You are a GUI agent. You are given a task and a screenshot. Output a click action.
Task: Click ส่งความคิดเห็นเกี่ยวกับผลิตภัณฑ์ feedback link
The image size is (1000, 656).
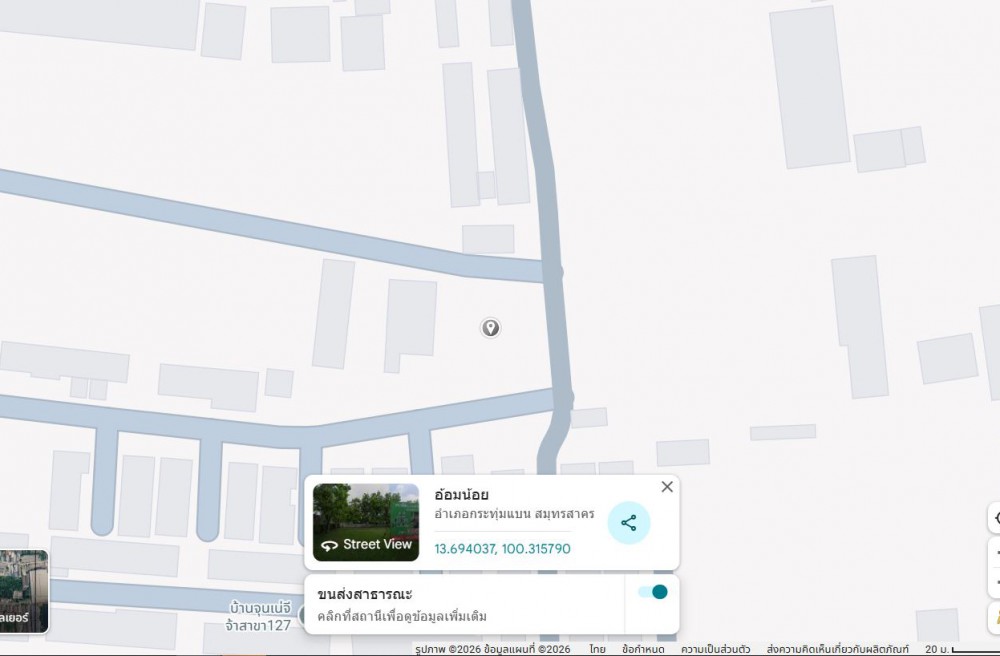click(839, 649)
